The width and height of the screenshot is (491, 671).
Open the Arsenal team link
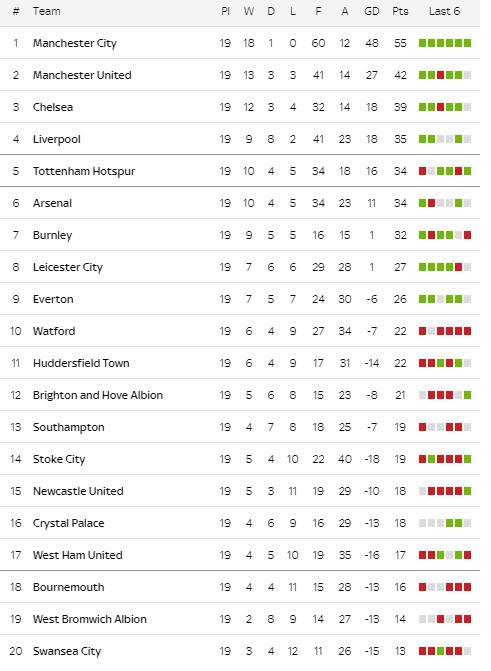(52, 203)
